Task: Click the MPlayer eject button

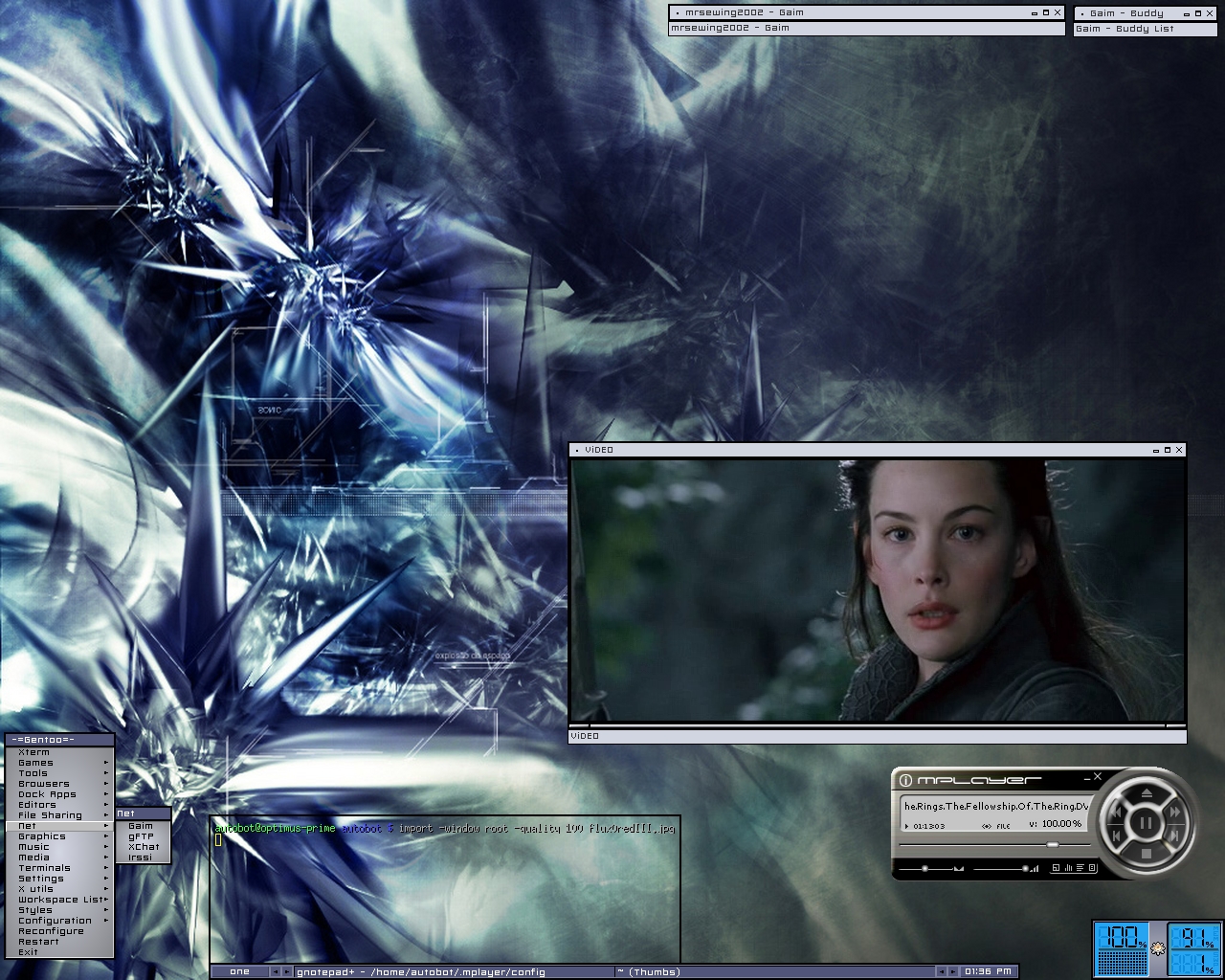Action: 1146,793
